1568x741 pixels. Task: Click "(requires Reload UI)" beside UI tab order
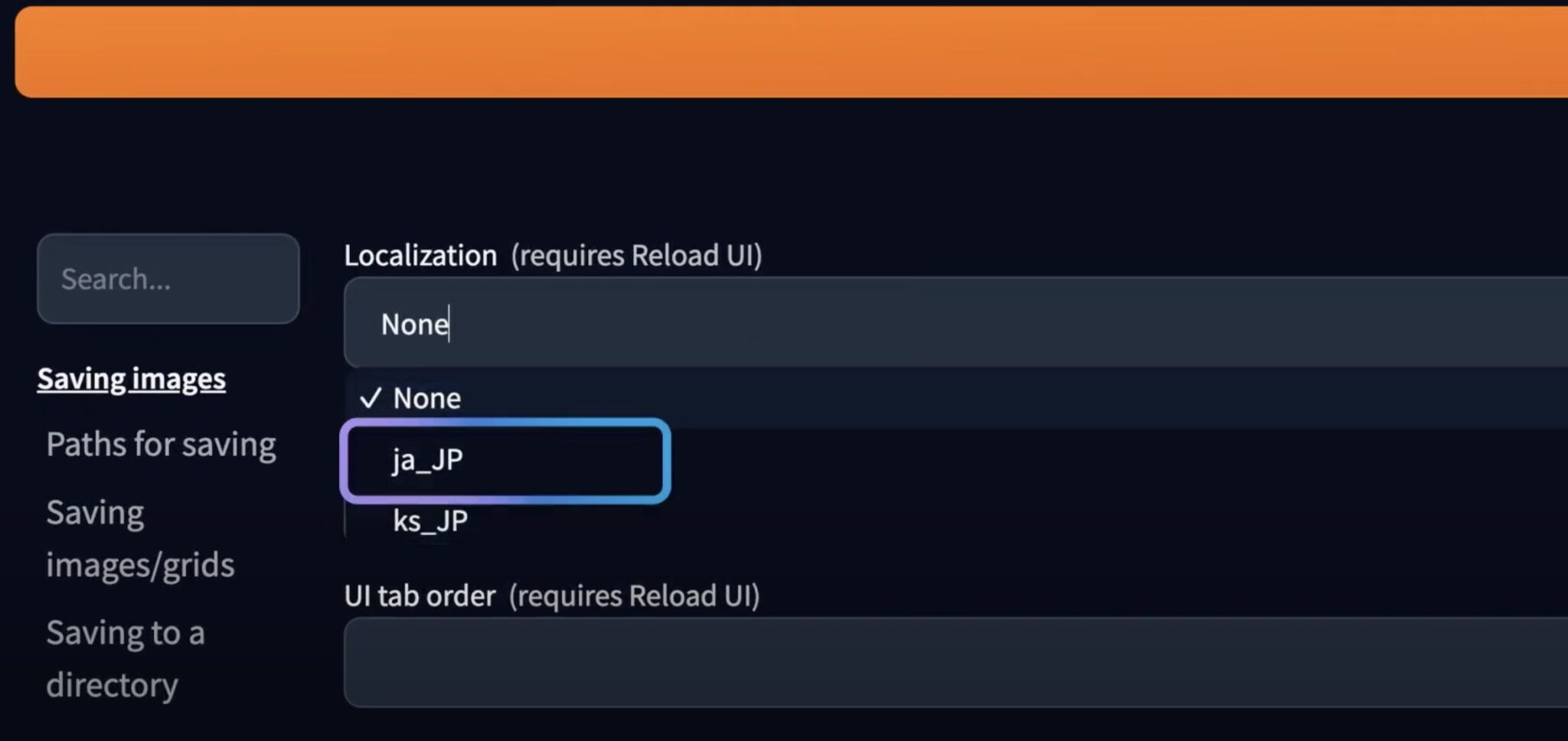pos(634,596)
